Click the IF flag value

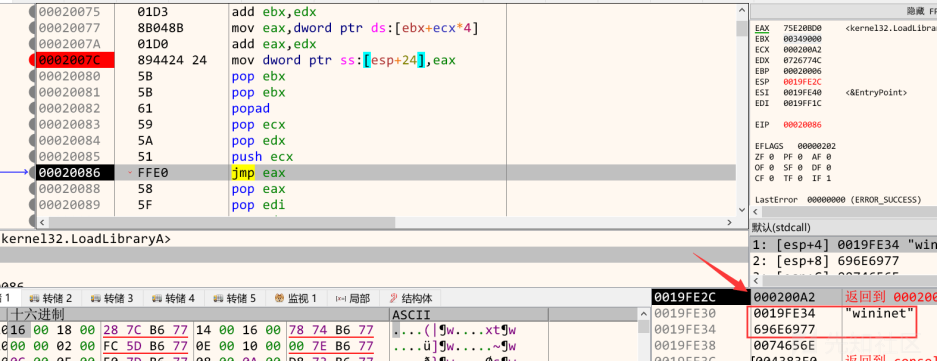pos(828,178)
